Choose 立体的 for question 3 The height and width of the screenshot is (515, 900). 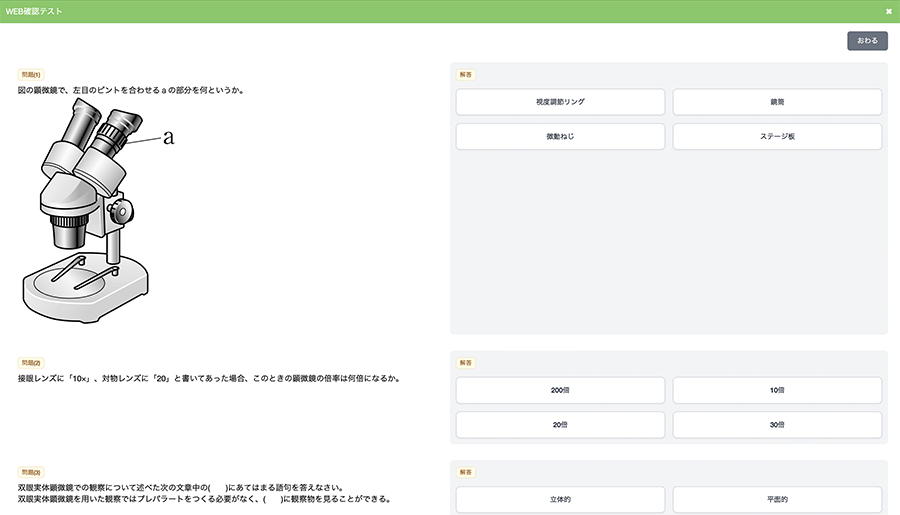pyautogui.click(x=560, y=499)
